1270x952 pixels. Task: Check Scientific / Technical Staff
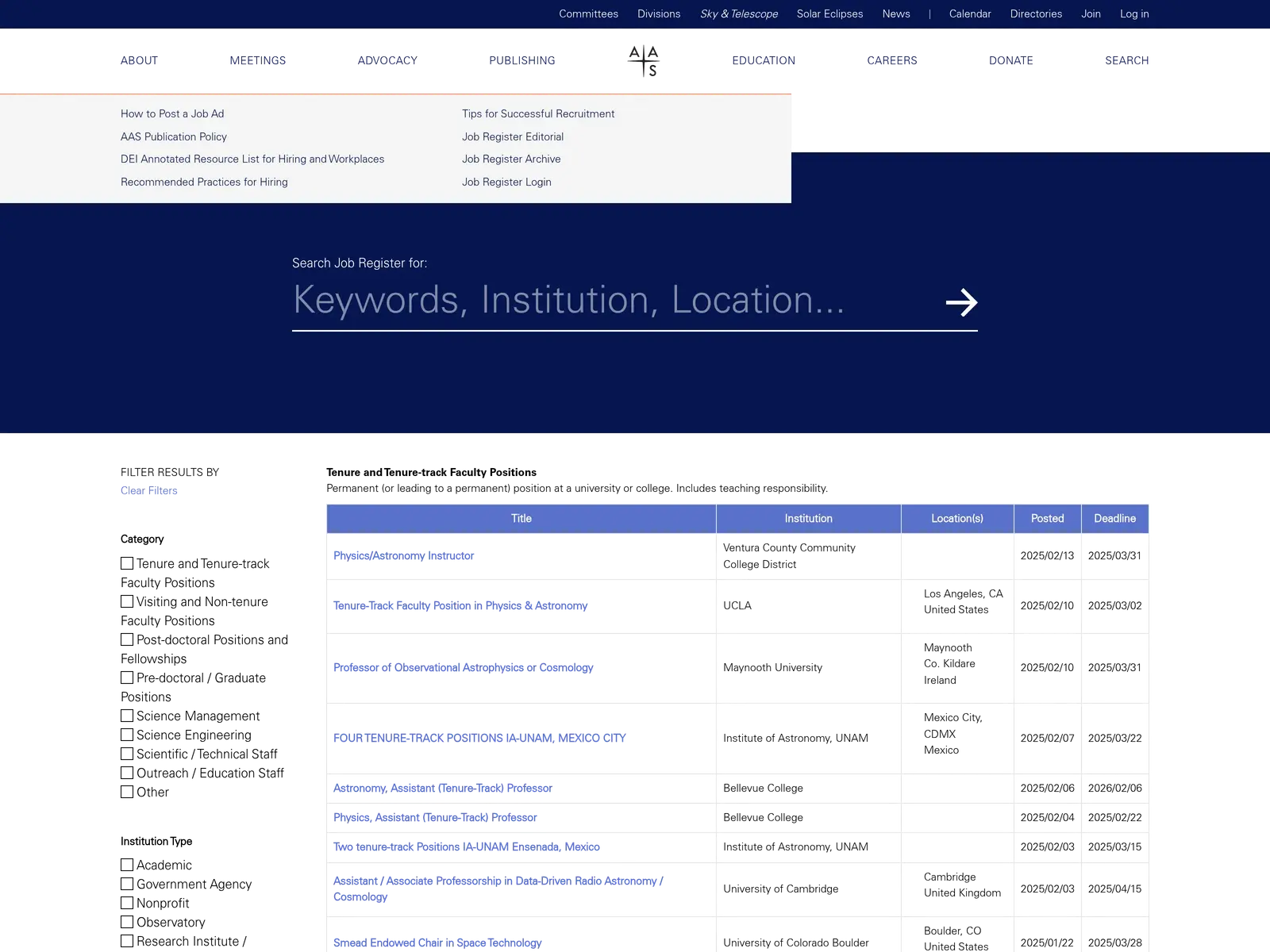coord(127,754)
